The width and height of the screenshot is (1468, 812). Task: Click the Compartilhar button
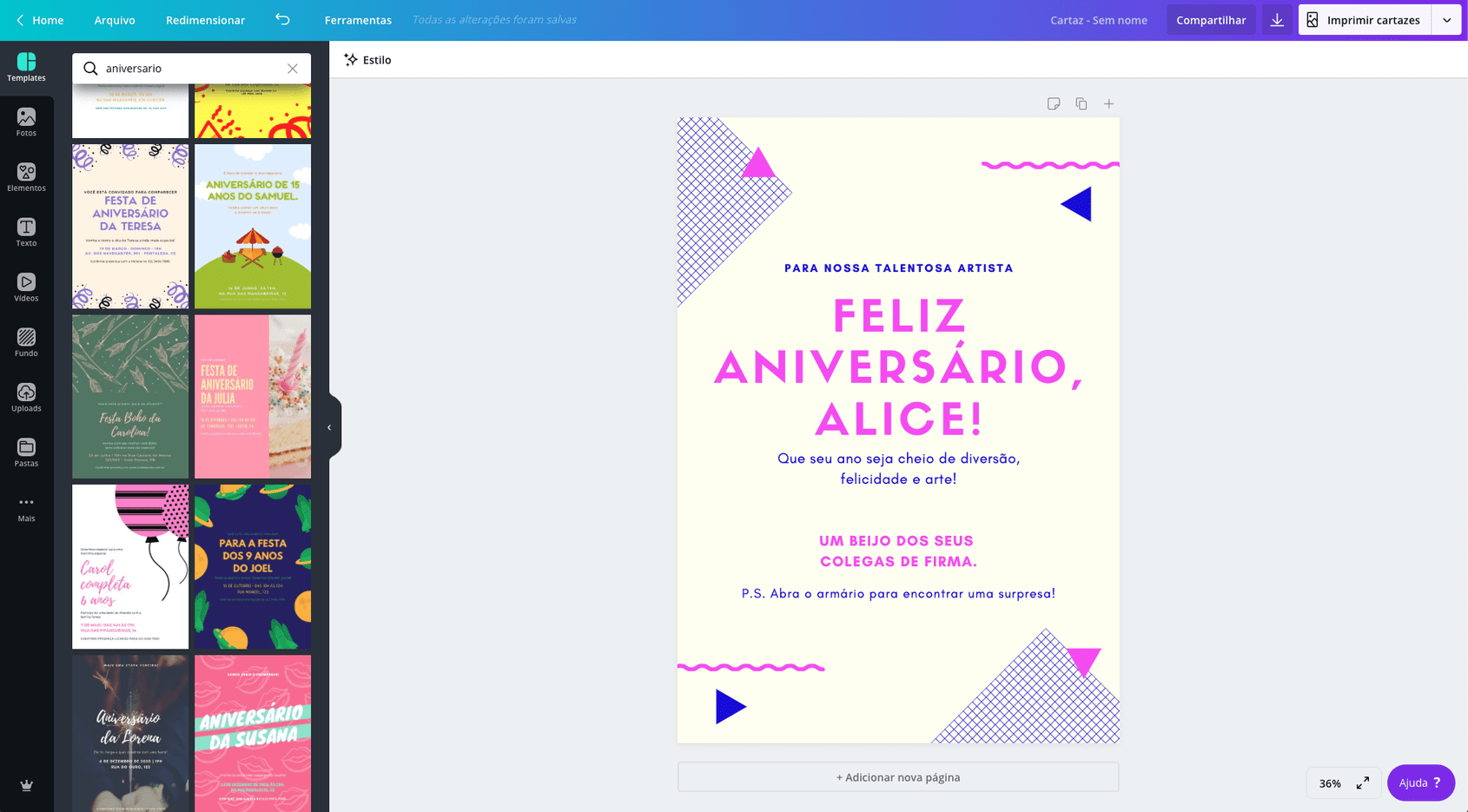(1211, 20)
